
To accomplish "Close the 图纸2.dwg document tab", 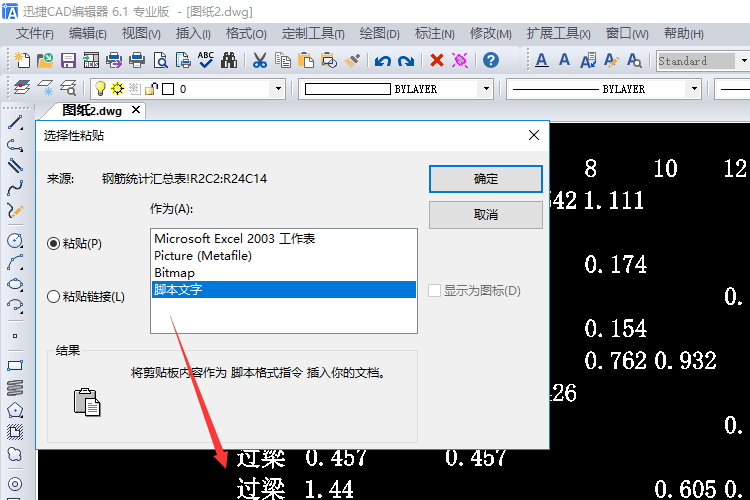I will click(x=136, y=110).
